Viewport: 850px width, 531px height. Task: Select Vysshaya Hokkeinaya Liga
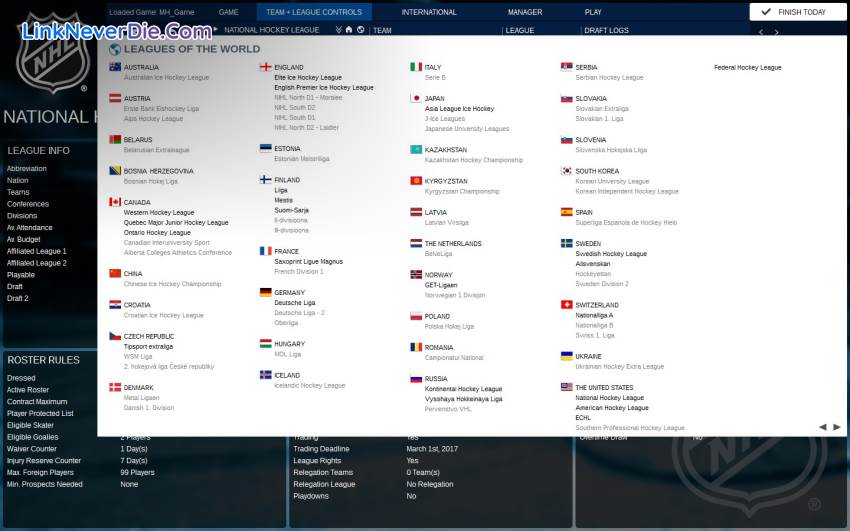(463, 399)
